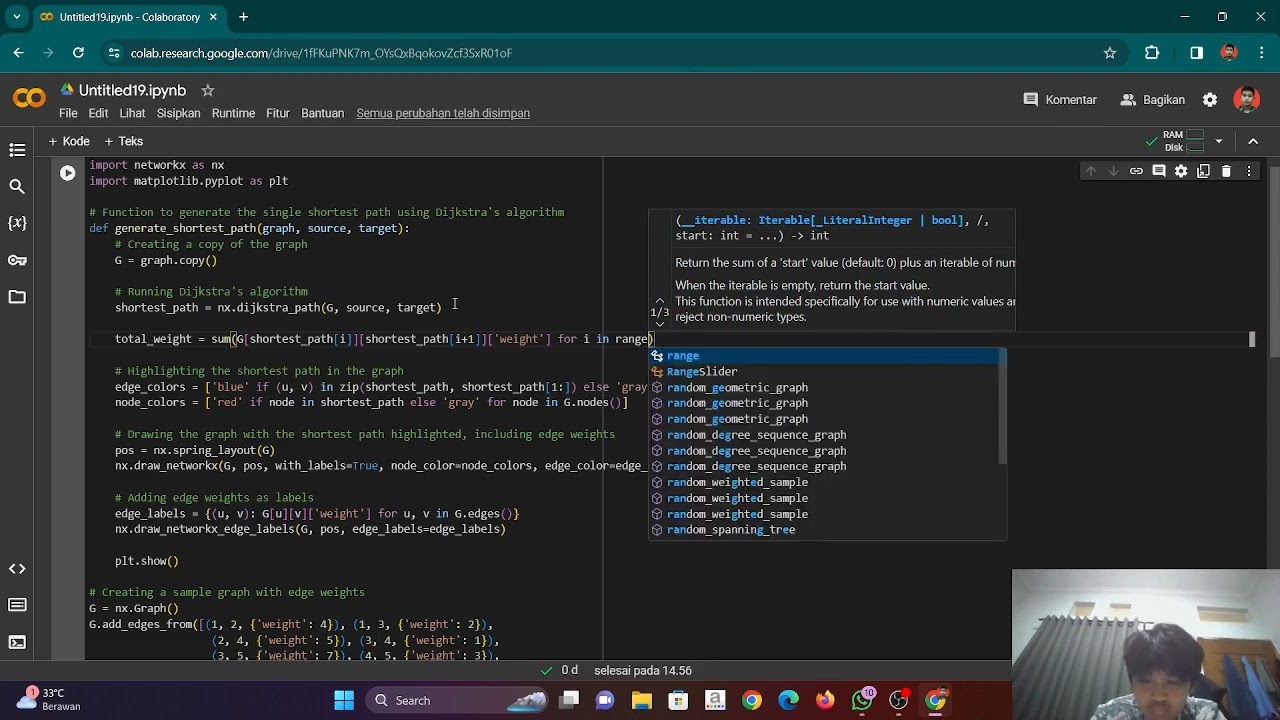This screenshot has height=720, width=1280.
Task: Open Firefox from the taskbar
Action: 825,700
